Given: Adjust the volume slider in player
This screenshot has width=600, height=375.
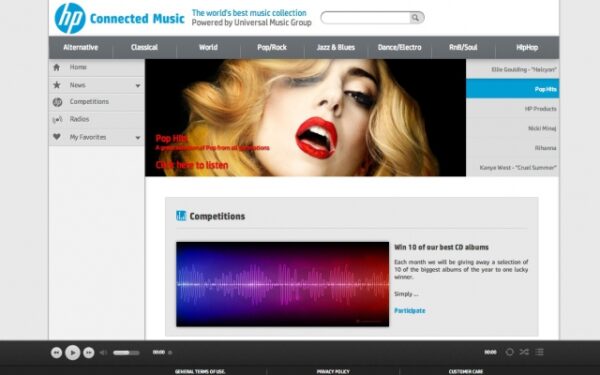Looking at the screenshot, I should (x=126, y=352).
